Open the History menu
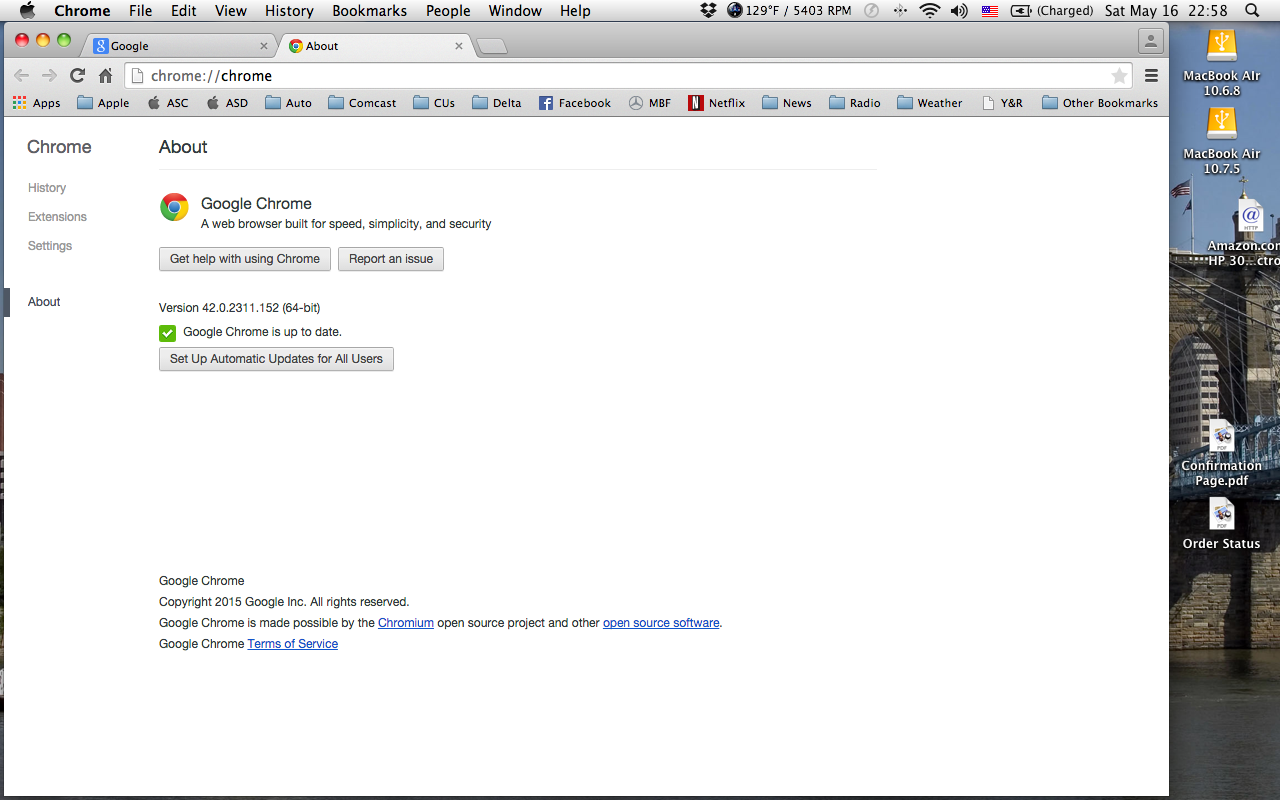1280x800 pixels. point(289,11)
